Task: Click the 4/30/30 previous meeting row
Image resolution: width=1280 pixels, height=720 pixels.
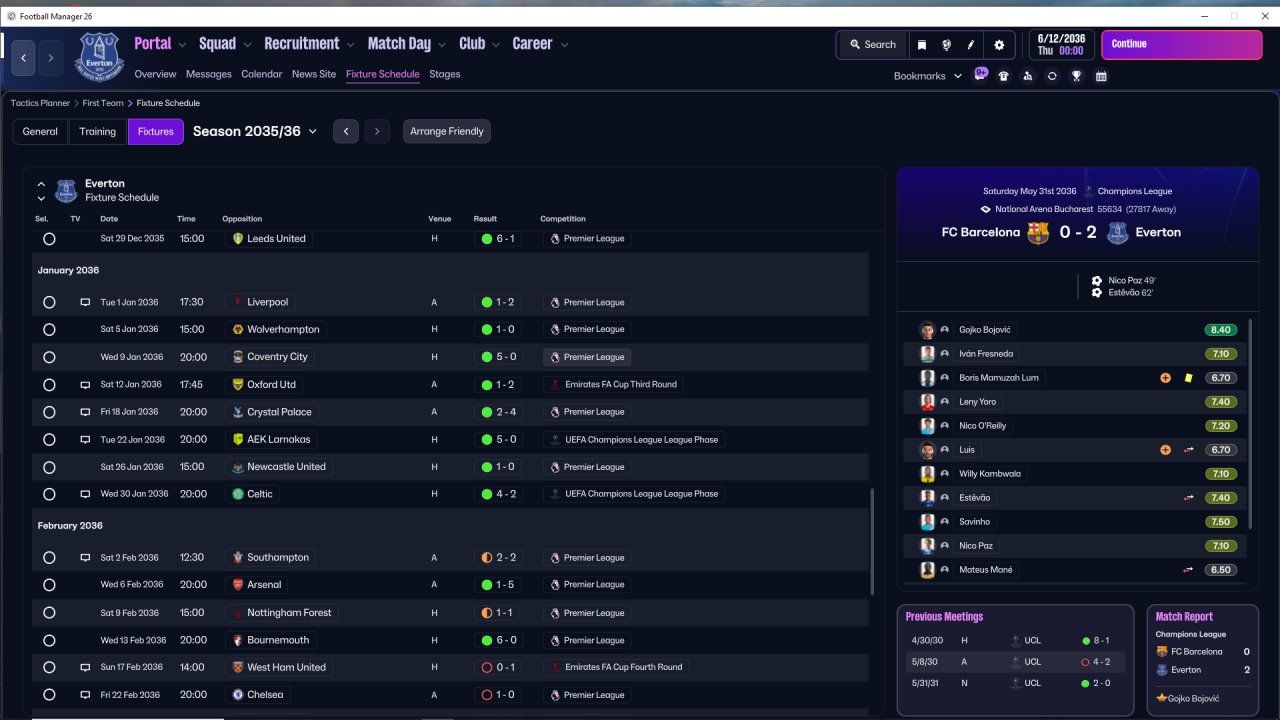Action: (x=1014, y=640)
